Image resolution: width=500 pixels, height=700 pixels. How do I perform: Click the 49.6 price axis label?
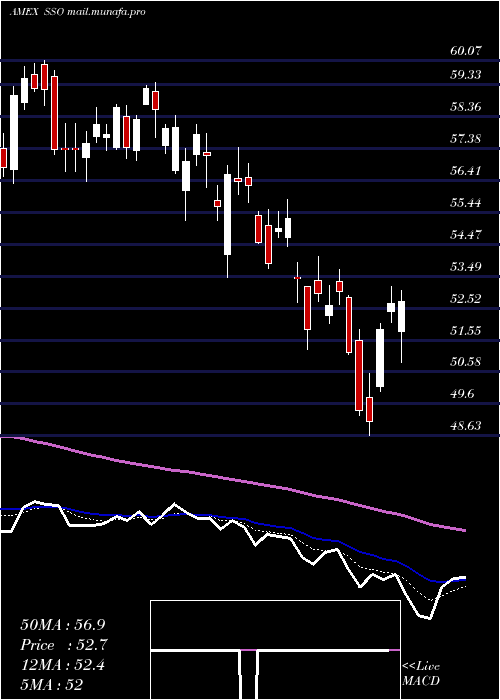coord(462,394)
